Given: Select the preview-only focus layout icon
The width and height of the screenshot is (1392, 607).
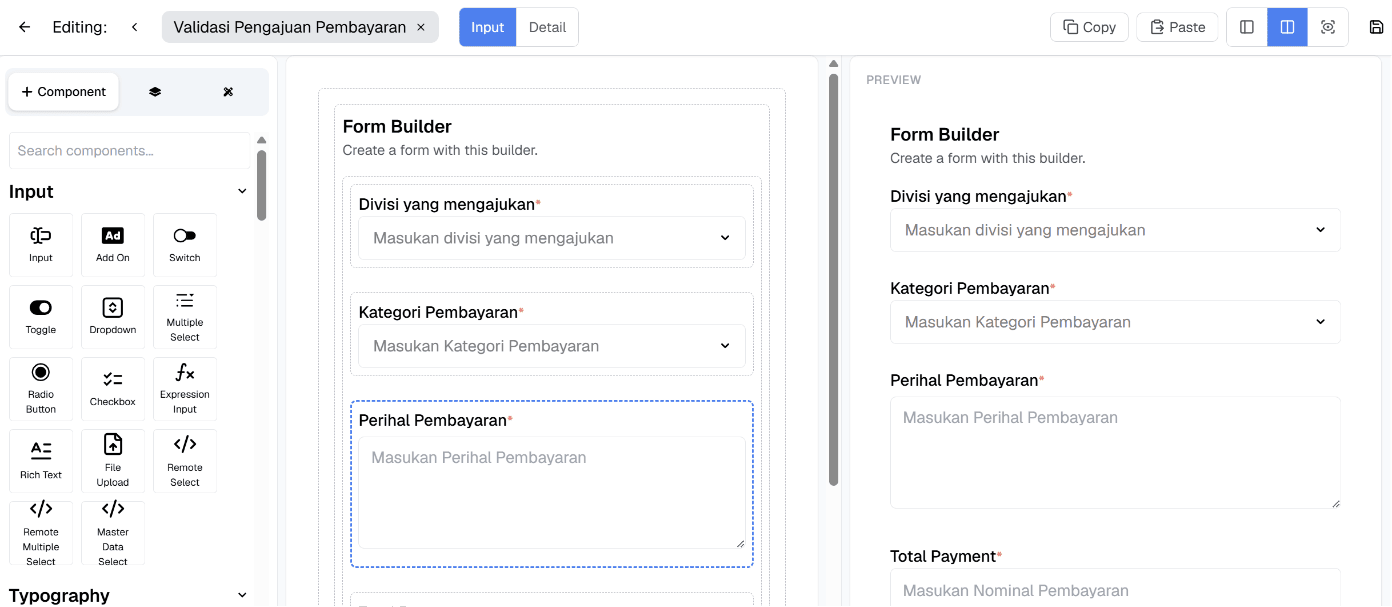Looking at the screenshot, I should click(1328, 27).
